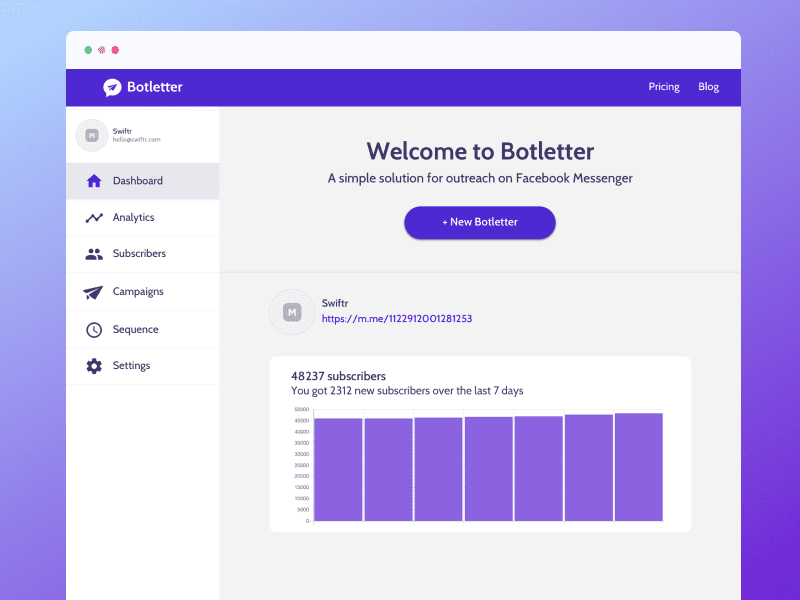Click the Botletter messenger logo icon

point(113,87)
